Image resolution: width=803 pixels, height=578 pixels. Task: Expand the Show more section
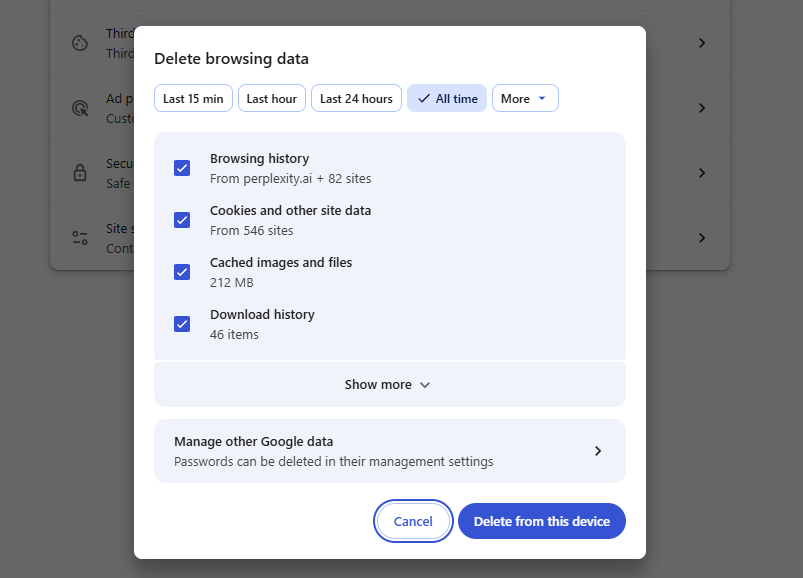390,384
